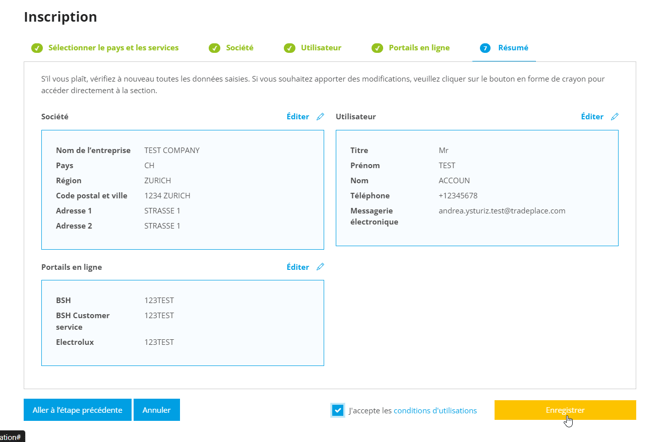Go to 'Sélectionner le pays et les services' step

pyautogui.click(x=113, y=48)
